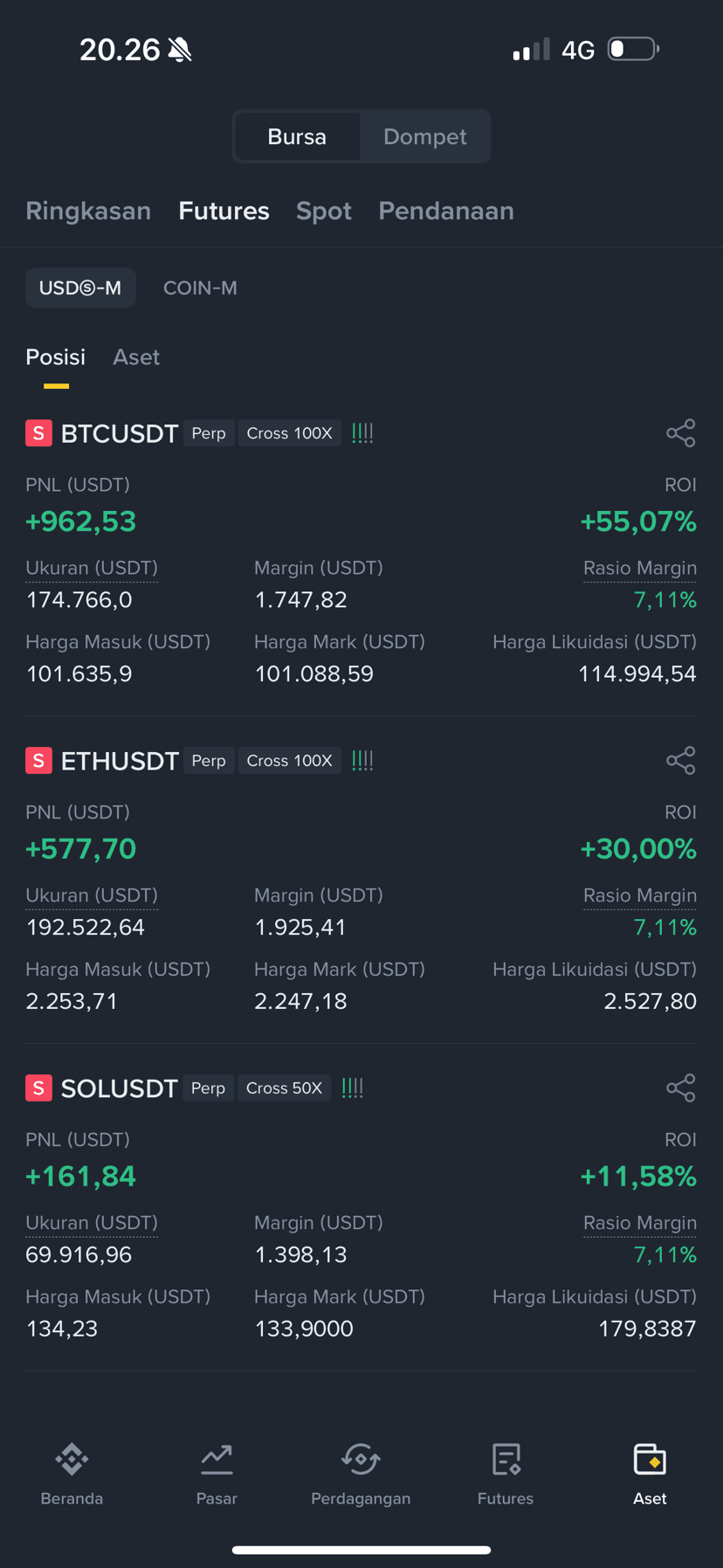723x1568 pixels.
Task: Switch to the Spot tab
Action: click(324, 211)
